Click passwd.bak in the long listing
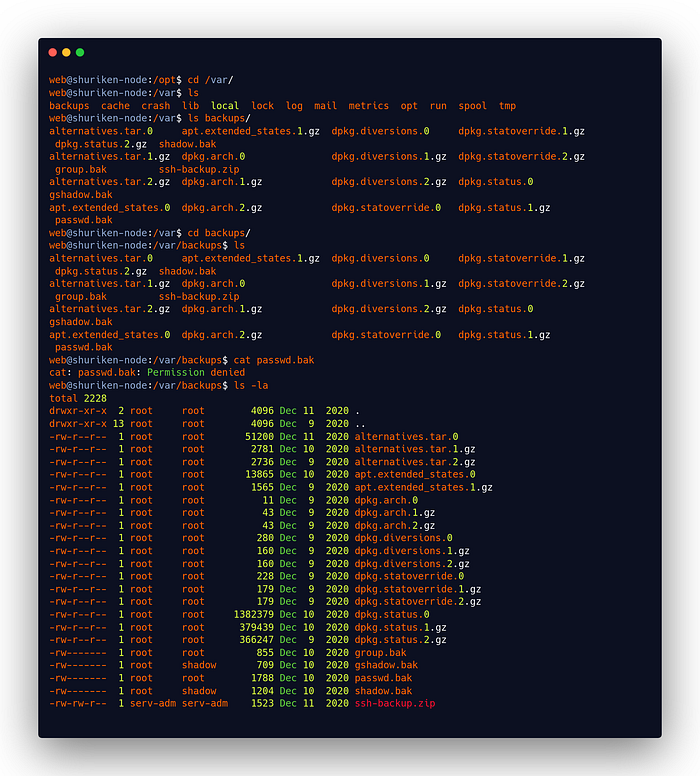700x776 pixels. [x=383, y=678]
